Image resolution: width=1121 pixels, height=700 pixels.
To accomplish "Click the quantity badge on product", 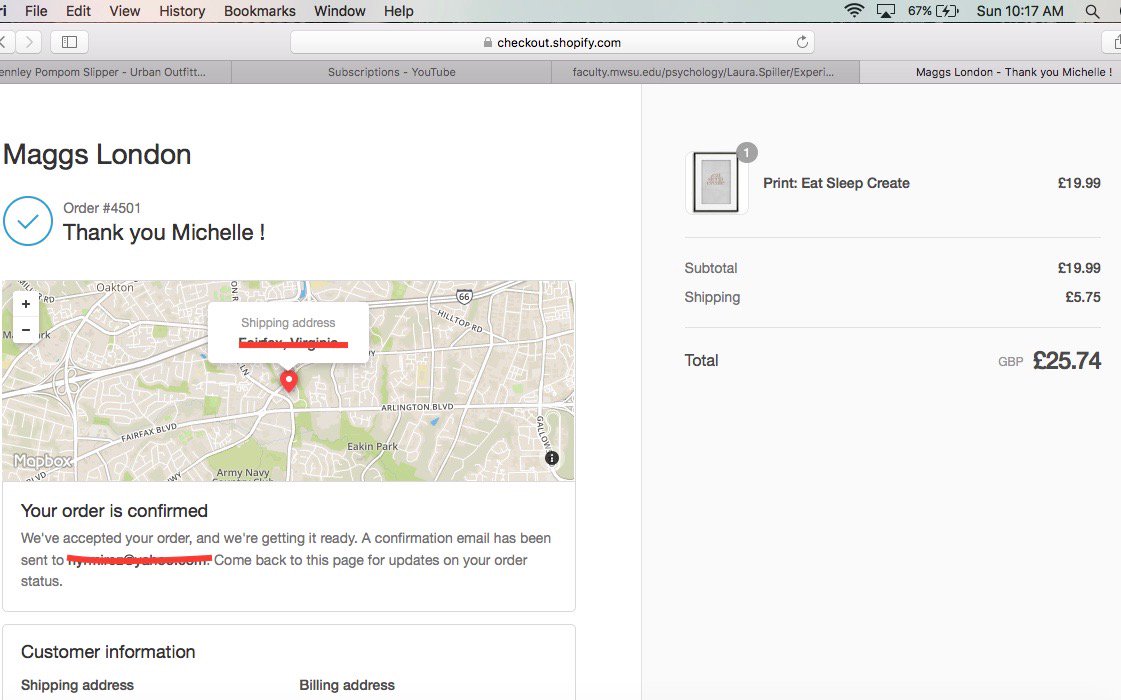I will pos(746,152).
